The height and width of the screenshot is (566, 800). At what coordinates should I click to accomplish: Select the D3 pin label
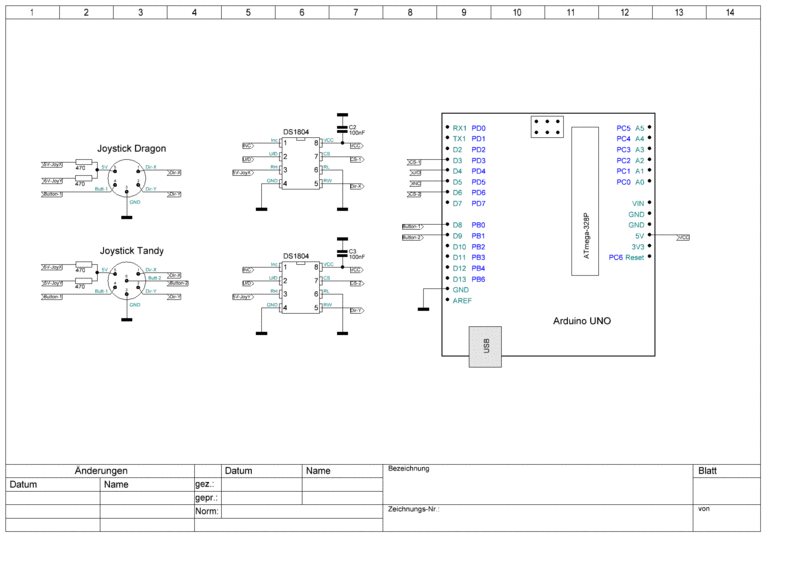(x=457, y=160)
